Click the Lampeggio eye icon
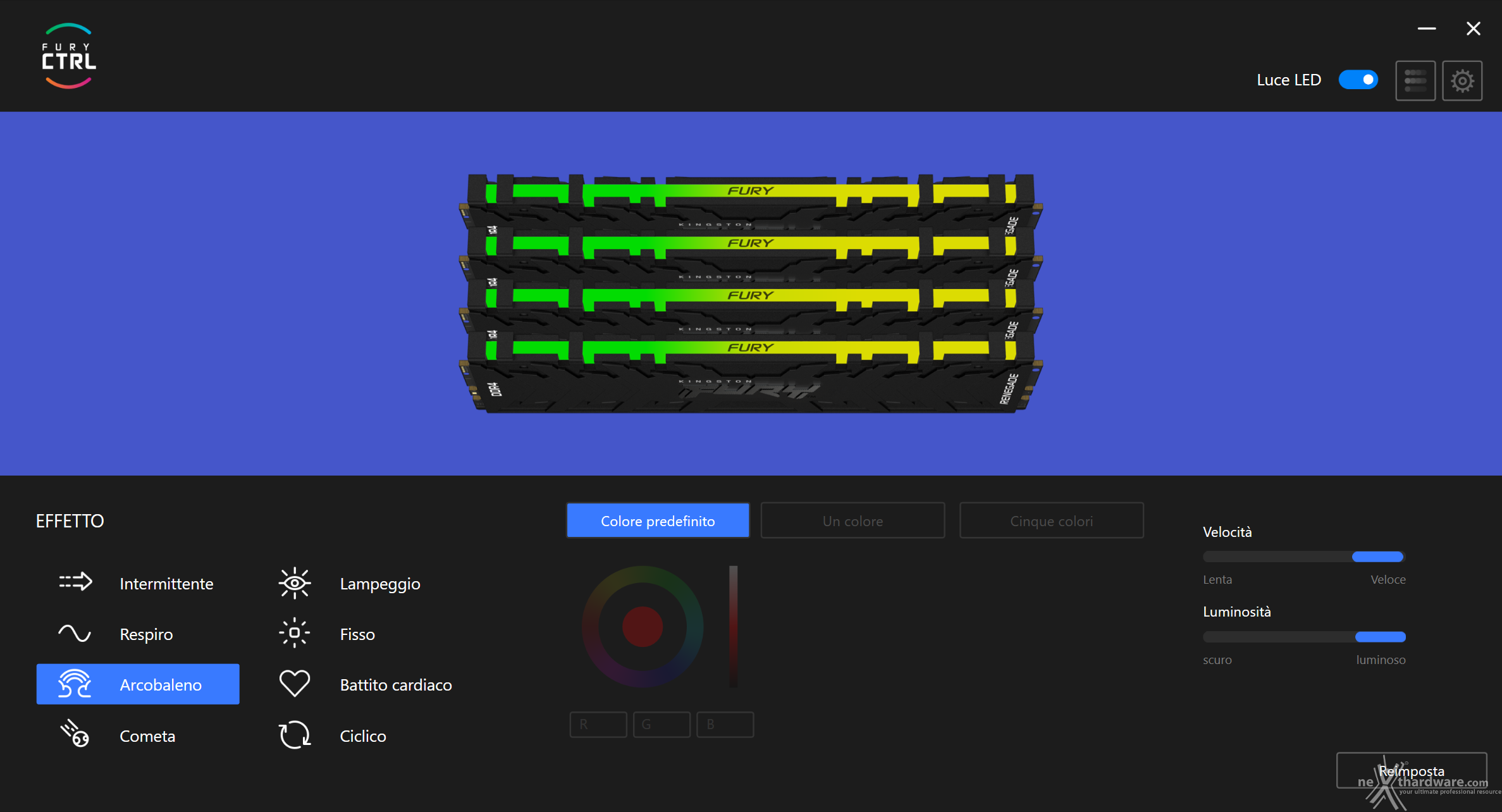The image size is (1502, 812). pos(295,583)
